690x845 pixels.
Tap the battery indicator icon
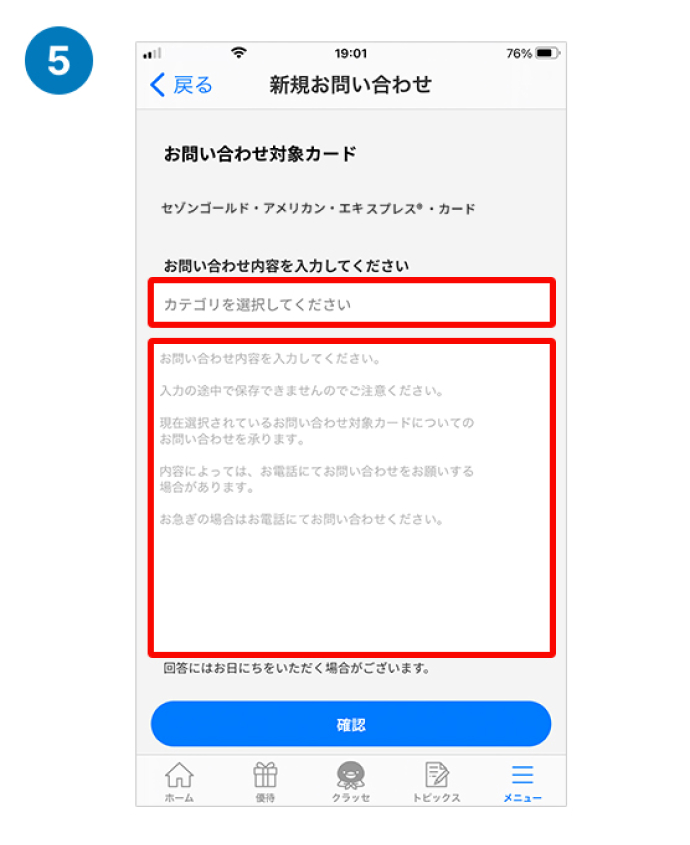pos(548,53)
